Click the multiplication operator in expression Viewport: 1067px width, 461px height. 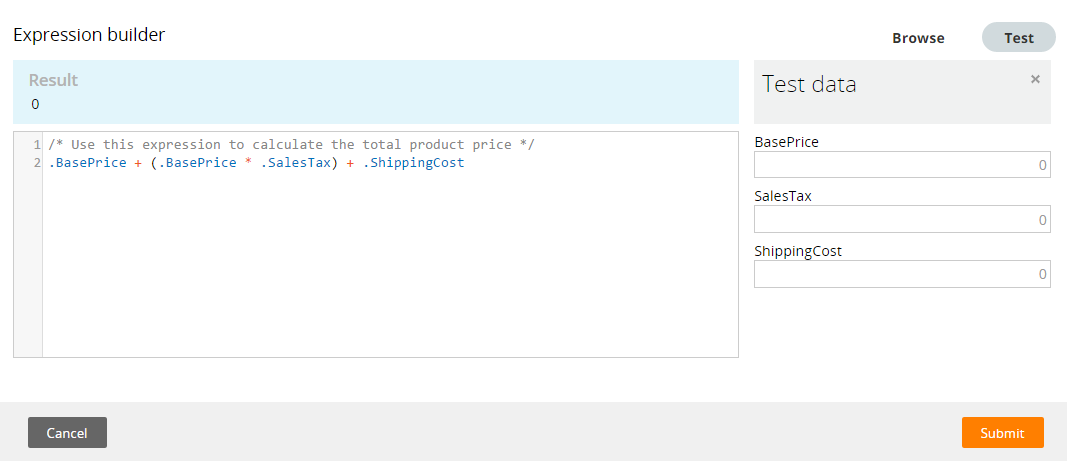click(248, 163)
